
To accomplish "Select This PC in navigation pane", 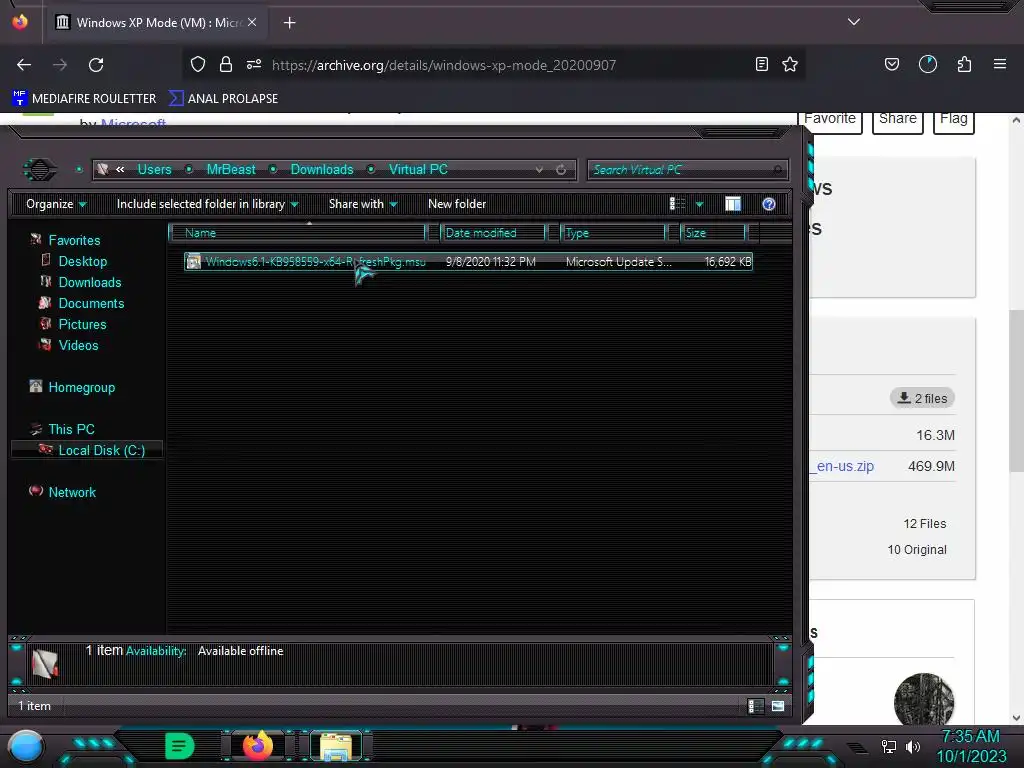I will (71, 429).
